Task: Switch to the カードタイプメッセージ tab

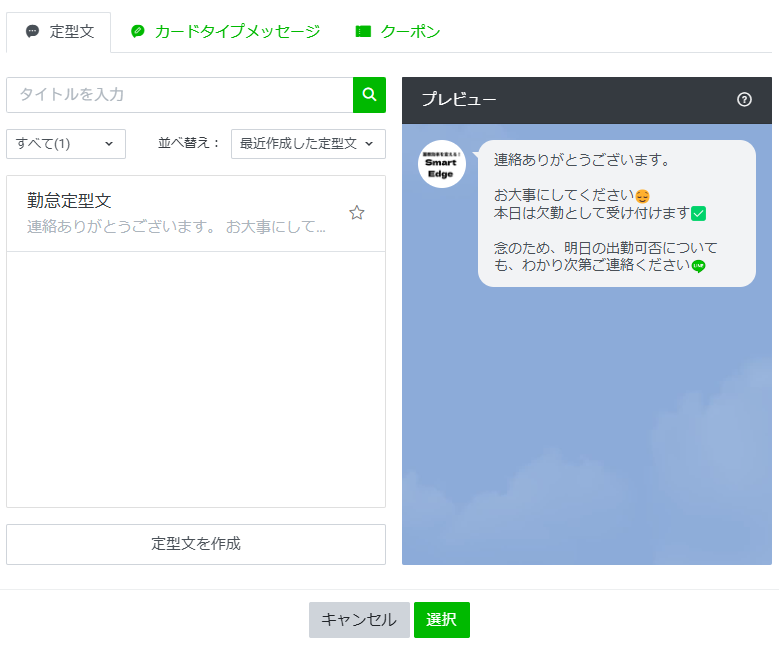Action: tap(226, 32)
